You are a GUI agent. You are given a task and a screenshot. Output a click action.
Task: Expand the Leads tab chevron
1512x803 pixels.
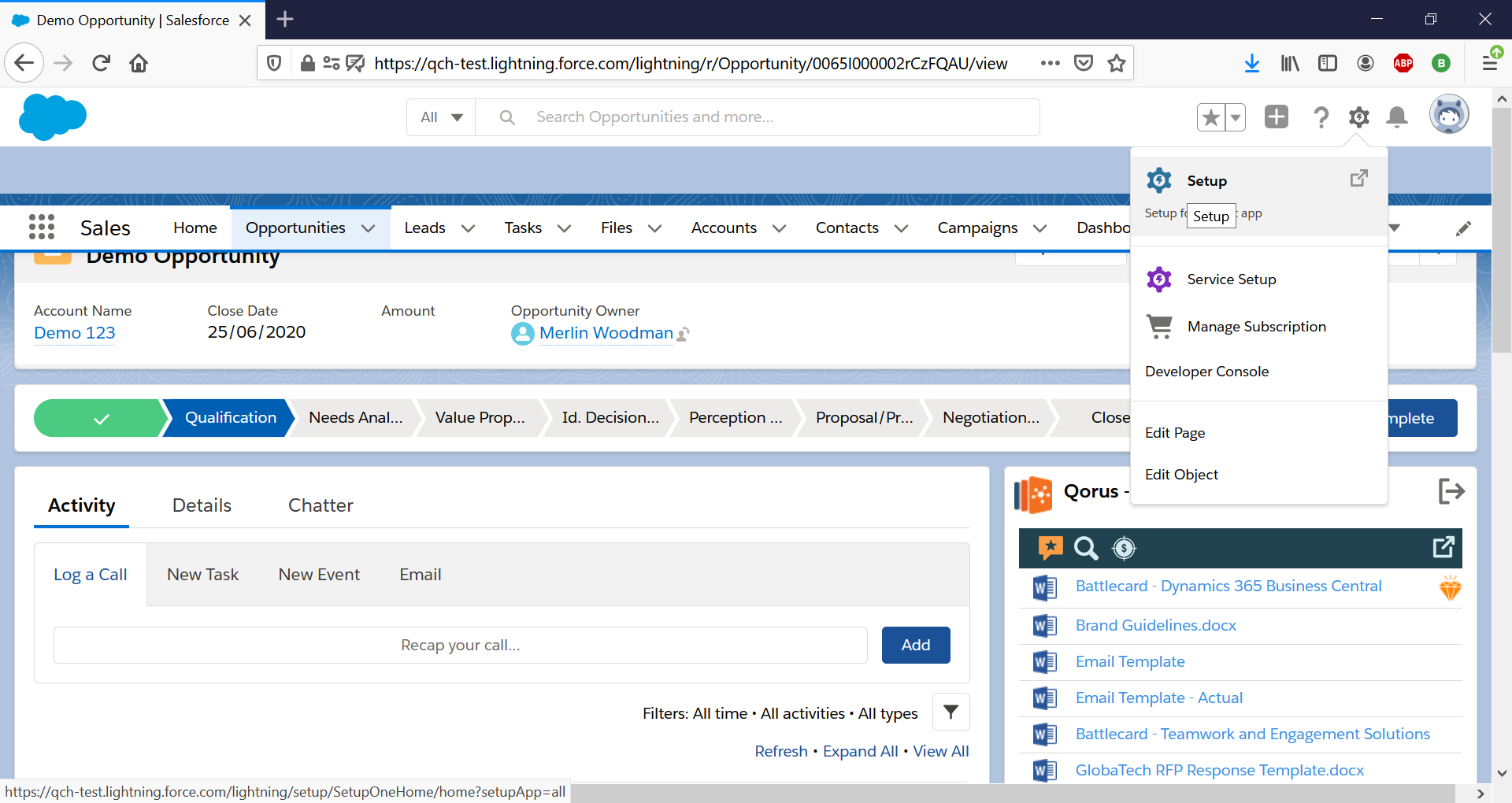[468, 228]
